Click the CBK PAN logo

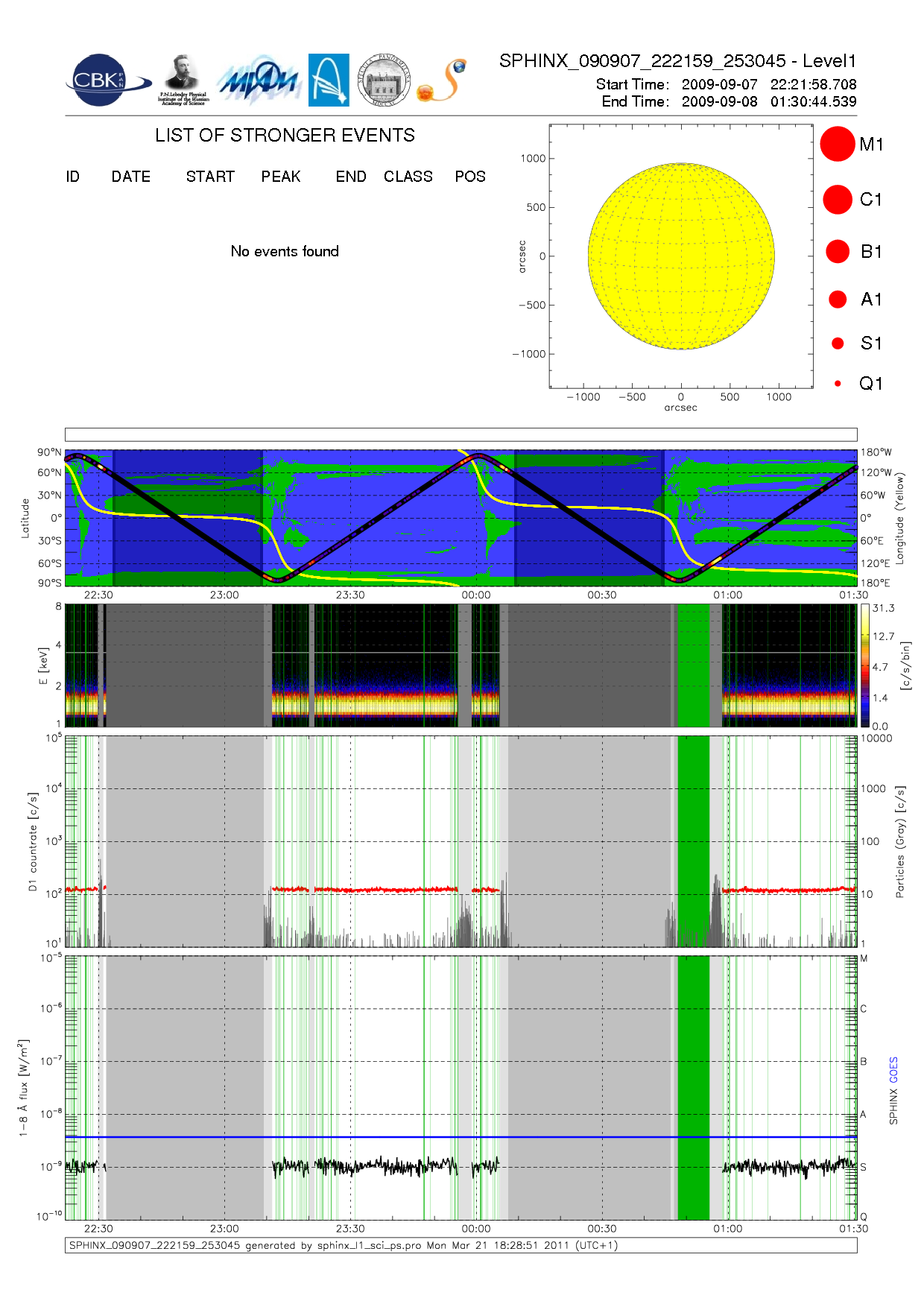point(109,80)
